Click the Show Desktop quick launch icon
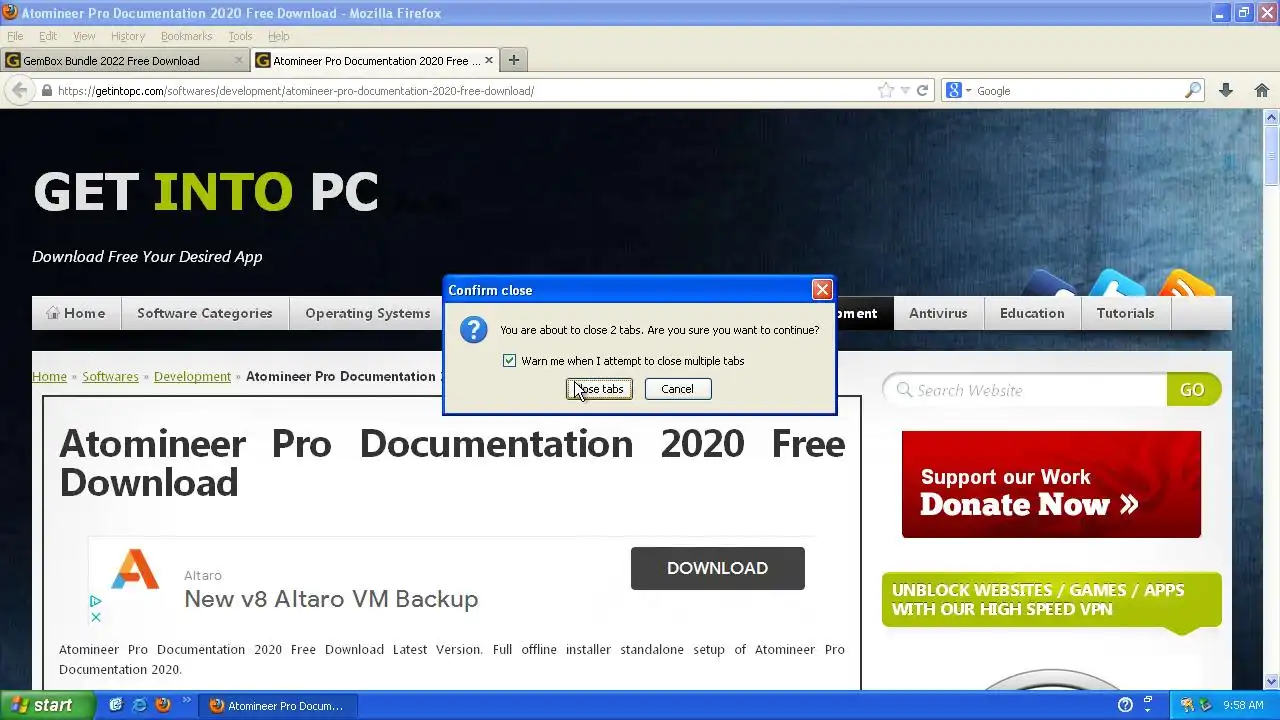The image size is (1280, 720). (116, 705)
